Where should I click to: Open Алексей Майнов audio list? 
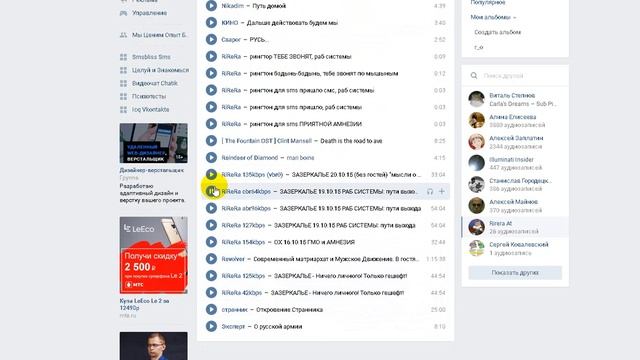(x=515, y=206)
